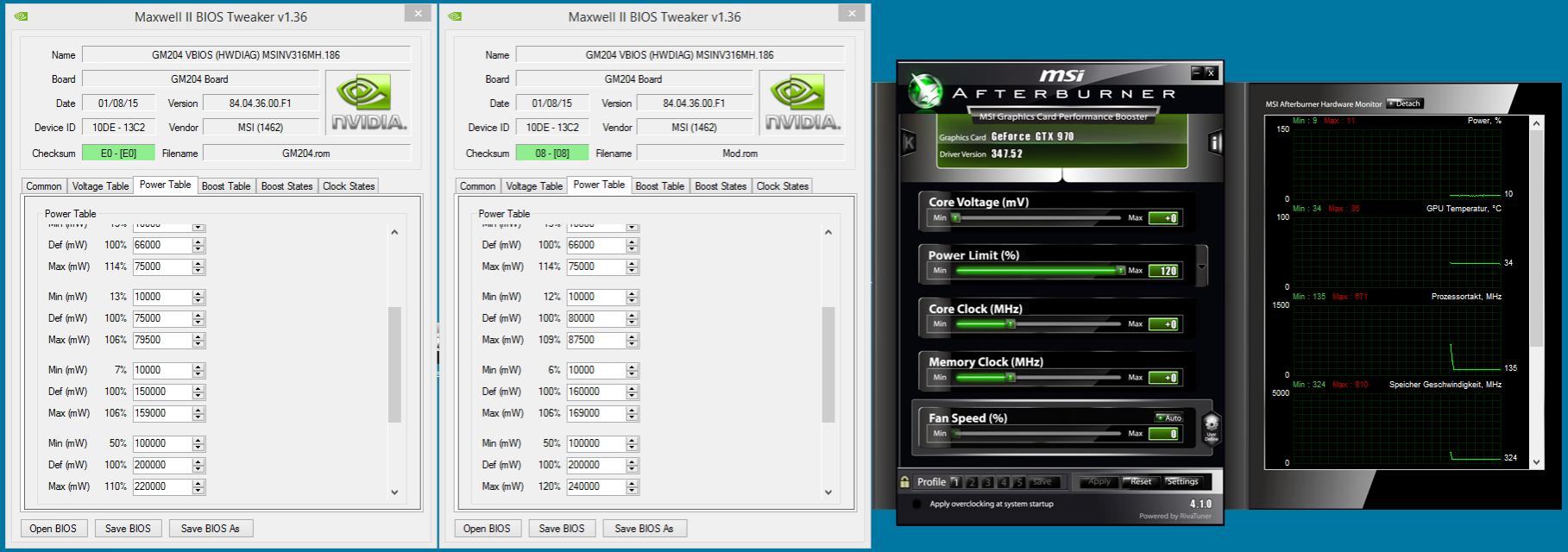
Task: Click the Hardware Monitor scroll down arrow
Action: pos(1536,462)
